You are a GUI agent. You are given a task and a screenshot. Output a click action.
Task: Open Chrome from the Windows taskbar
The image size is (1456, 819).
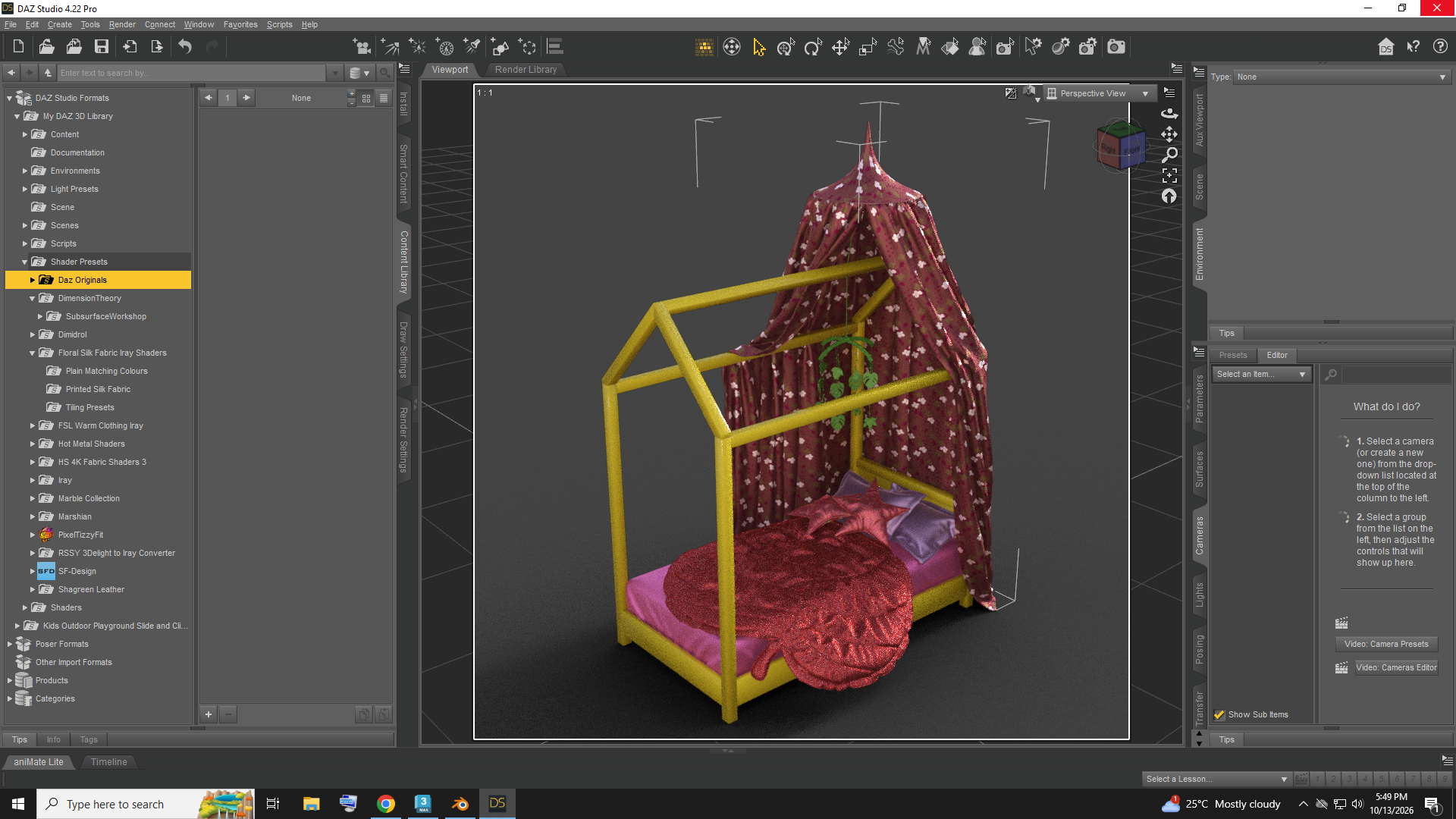point(386,804)
